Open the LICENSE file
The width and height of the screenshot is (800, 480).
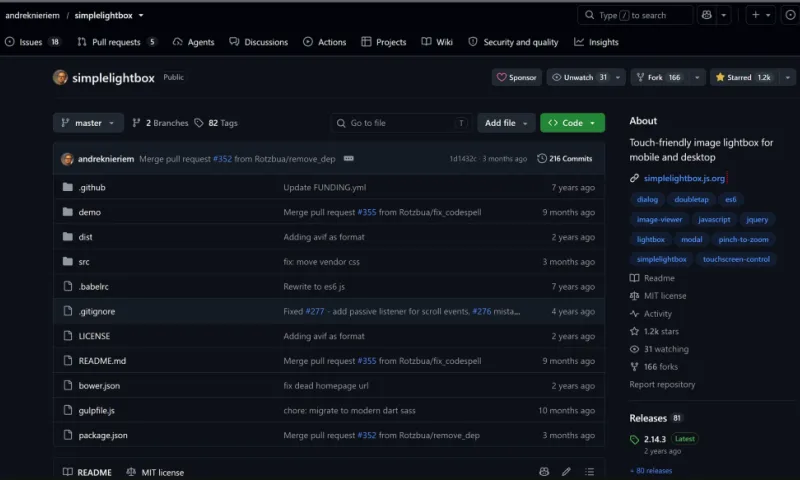[94, 336]
